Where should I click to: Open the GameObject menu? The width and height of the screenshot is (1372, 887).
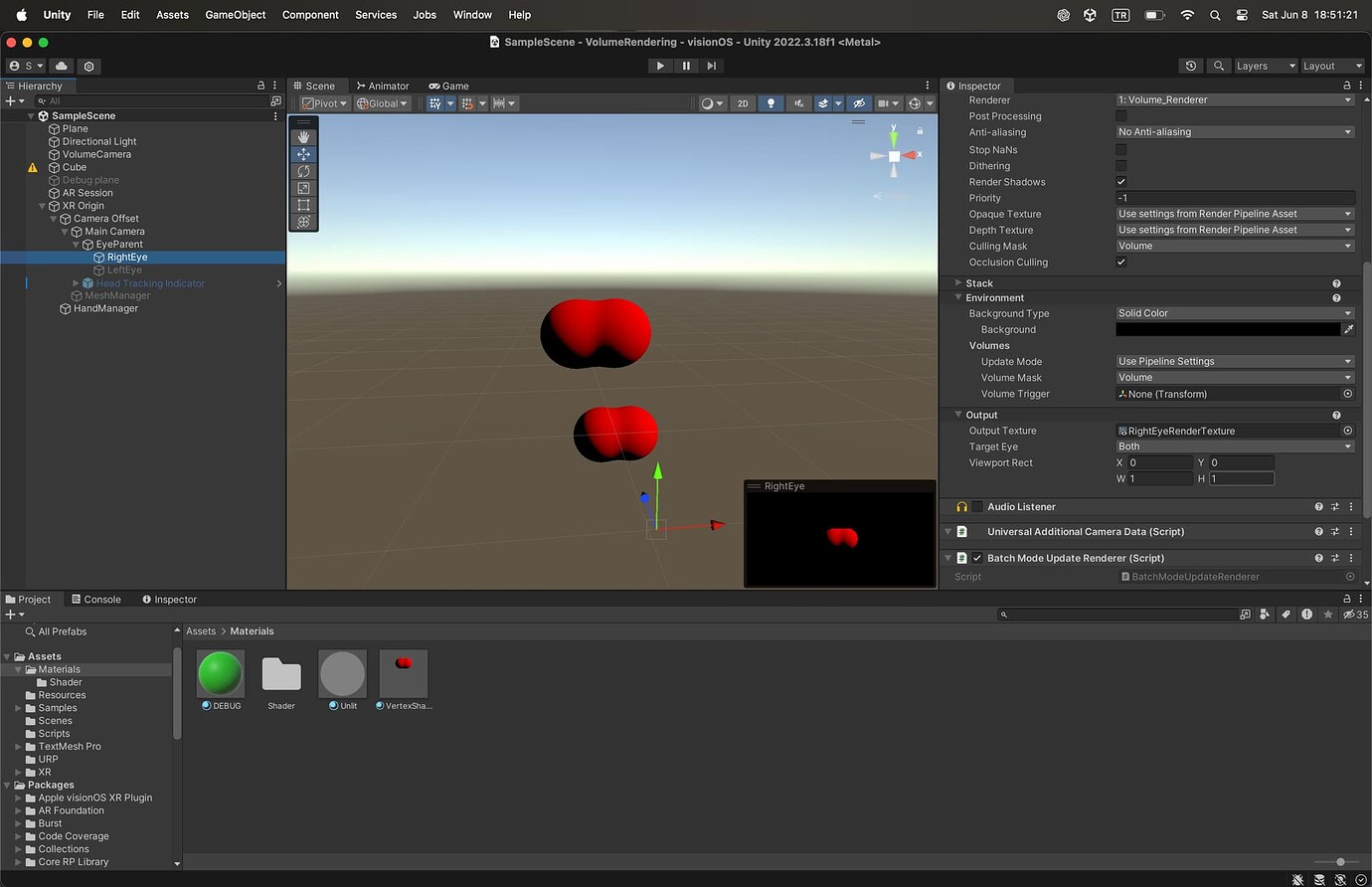click(x=235, y=14)
